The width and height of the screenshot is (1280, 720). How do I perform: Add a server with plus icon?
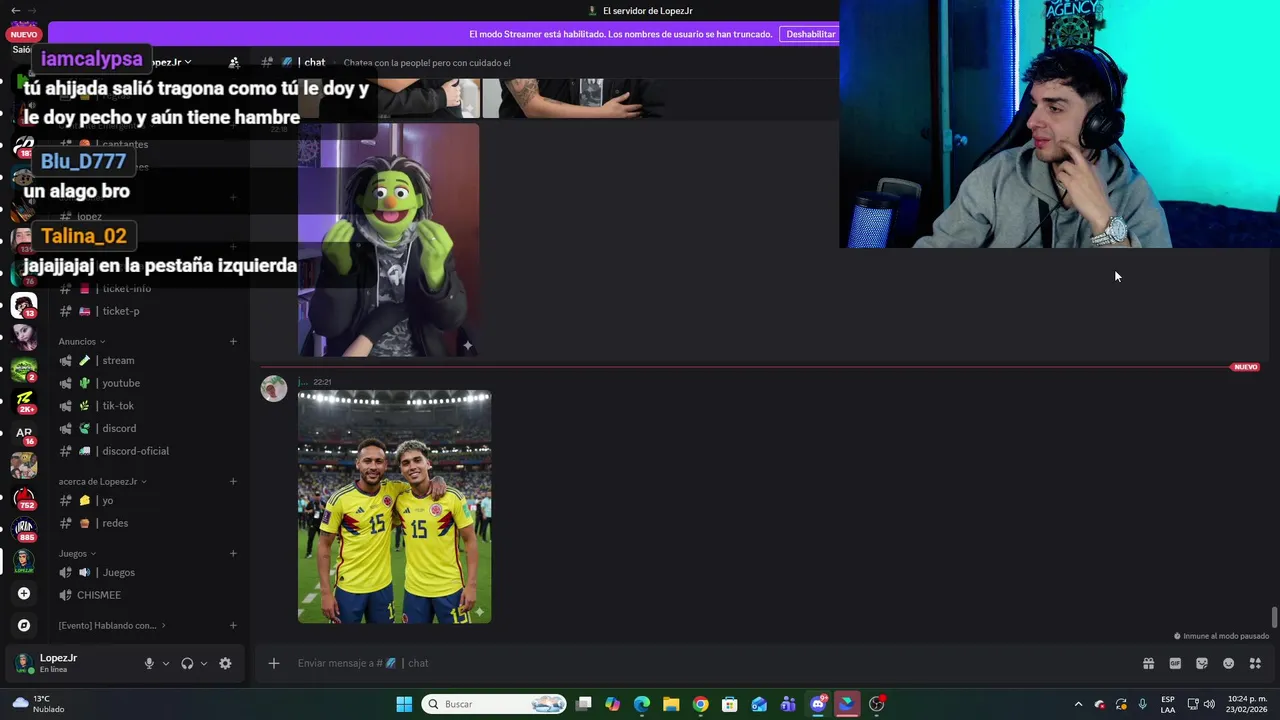pos(24,593)
